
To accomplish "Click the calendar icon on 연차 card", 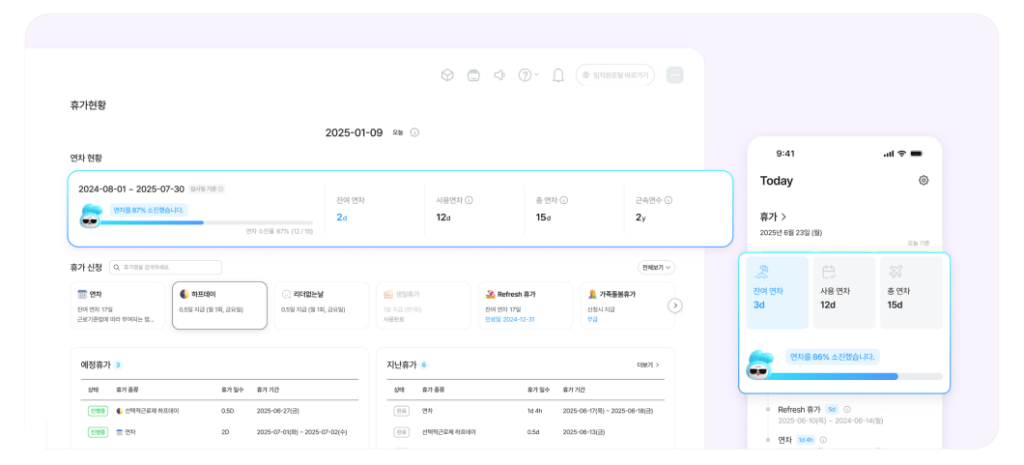I will tap(82, 295).
